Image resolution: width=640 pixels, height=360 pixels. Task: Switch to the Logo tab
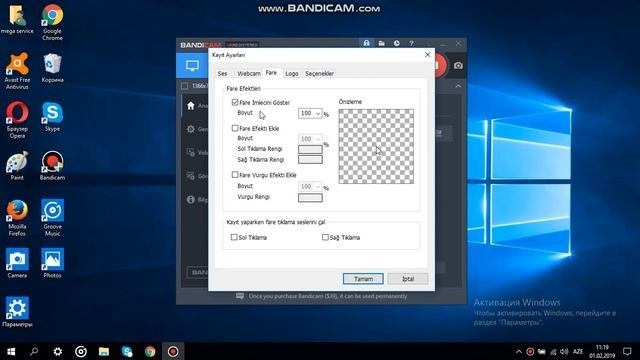(292, 73)
